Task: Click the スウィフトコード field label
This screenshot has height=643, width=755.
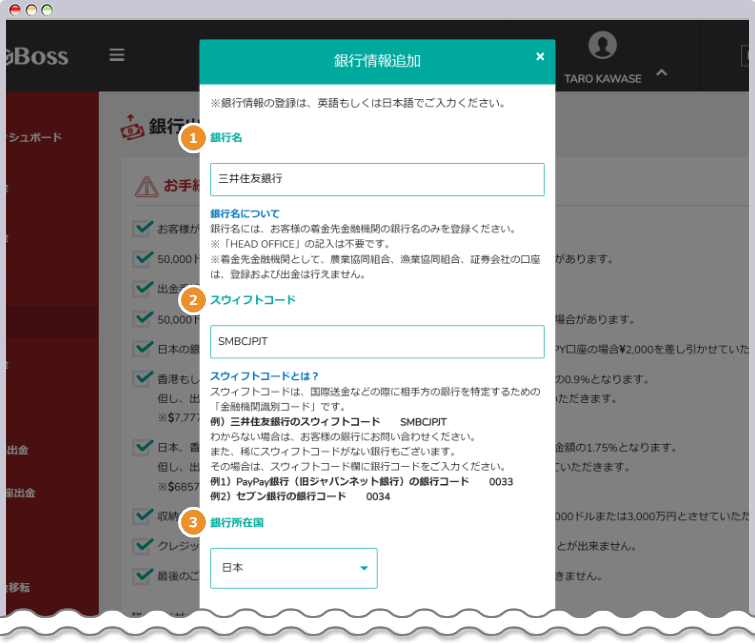Action: point(253,300)
